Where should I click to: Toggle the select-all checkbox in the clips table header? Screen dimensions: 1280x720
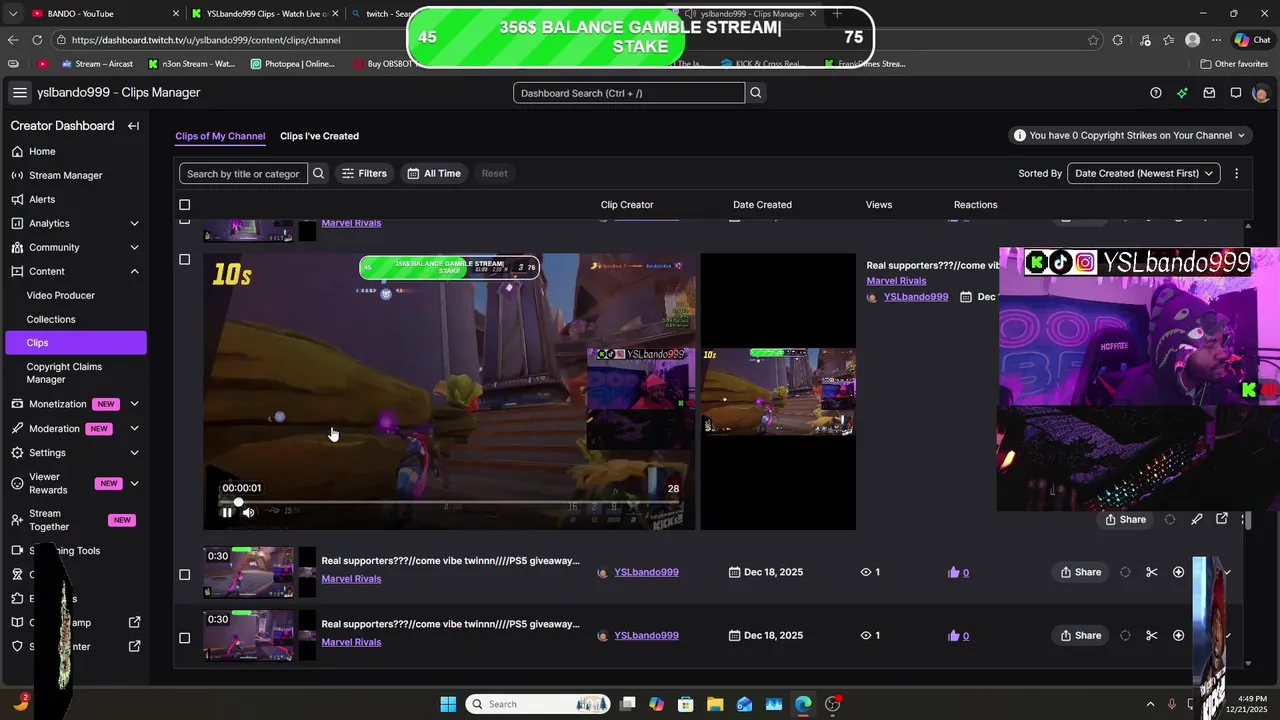(x=184, y=205)
